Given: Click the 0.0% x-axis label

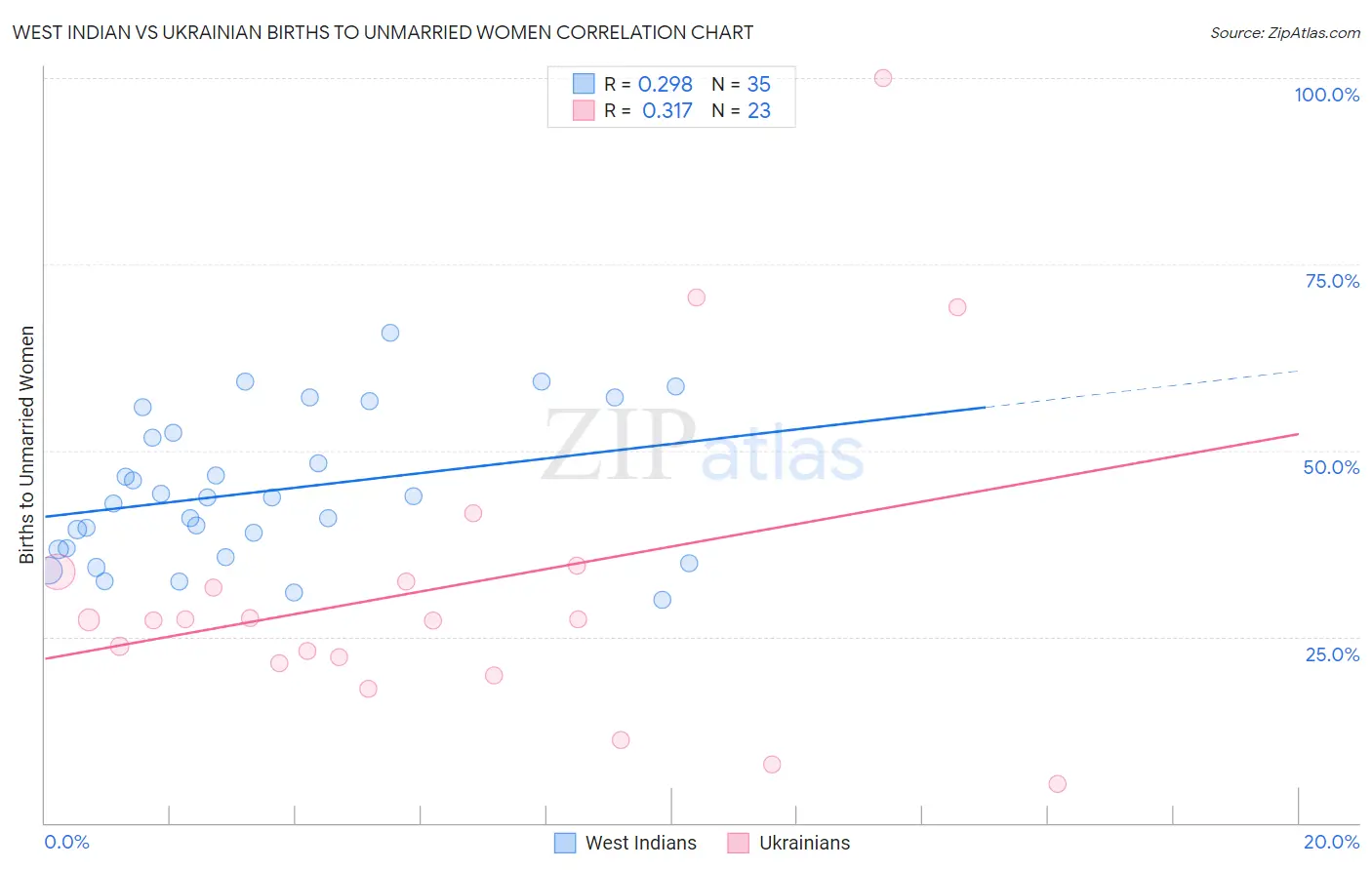Looking at the screenshot, I should (67, 842).
